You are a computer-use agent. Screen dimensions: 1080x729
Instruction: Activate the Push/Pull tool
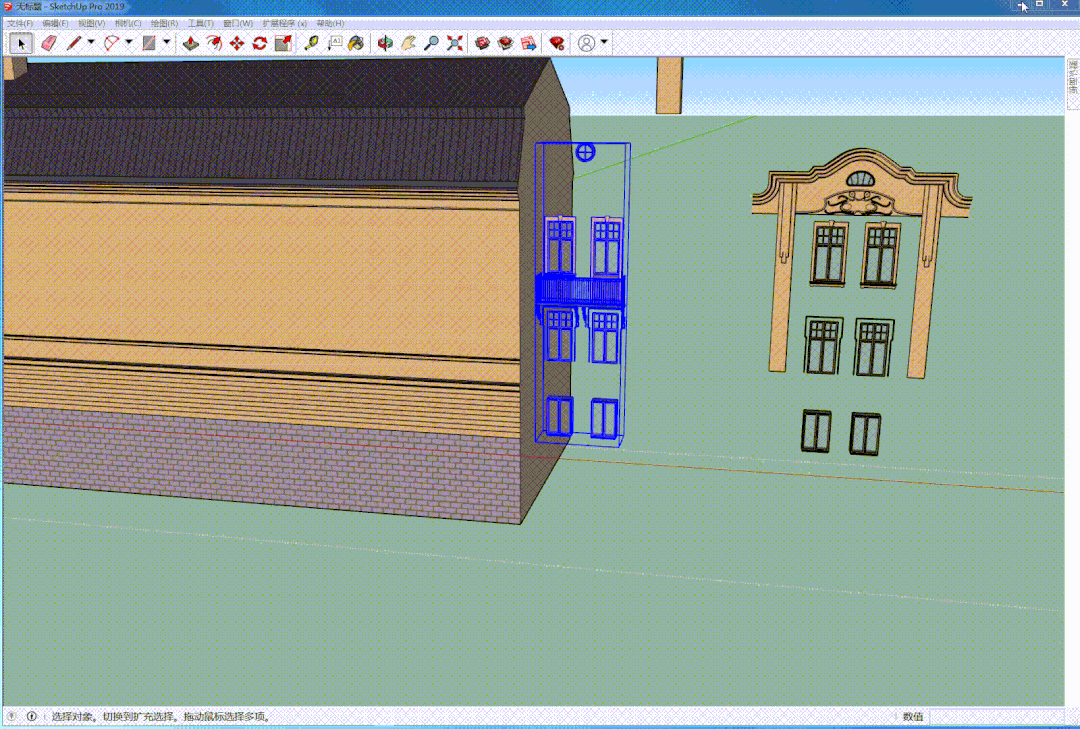pyautogui.click(x=191, y=43)
